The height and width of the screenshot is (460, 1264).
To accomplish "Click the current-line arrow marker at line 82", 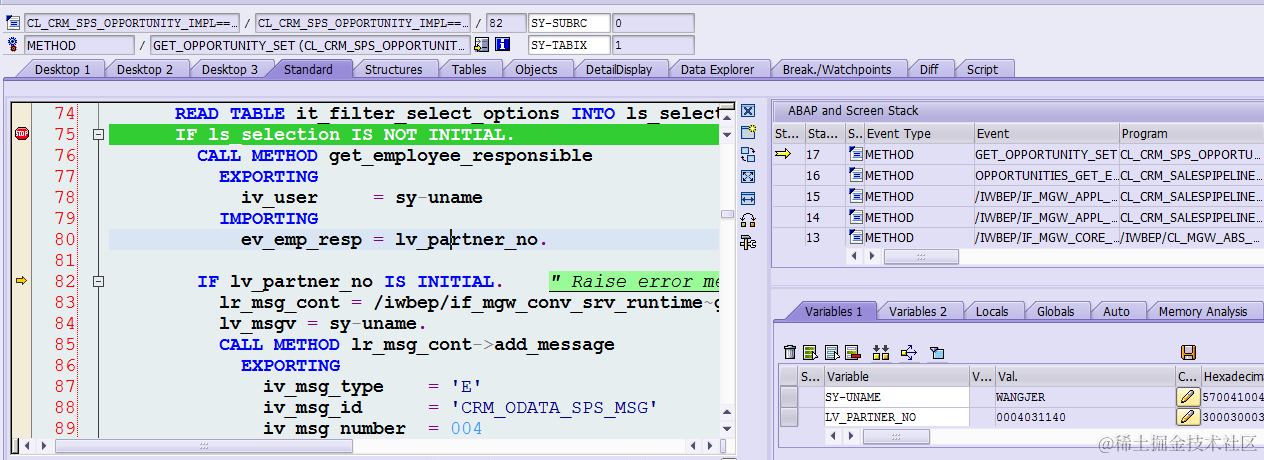I will pyautogui.click(x=22, y=282).
